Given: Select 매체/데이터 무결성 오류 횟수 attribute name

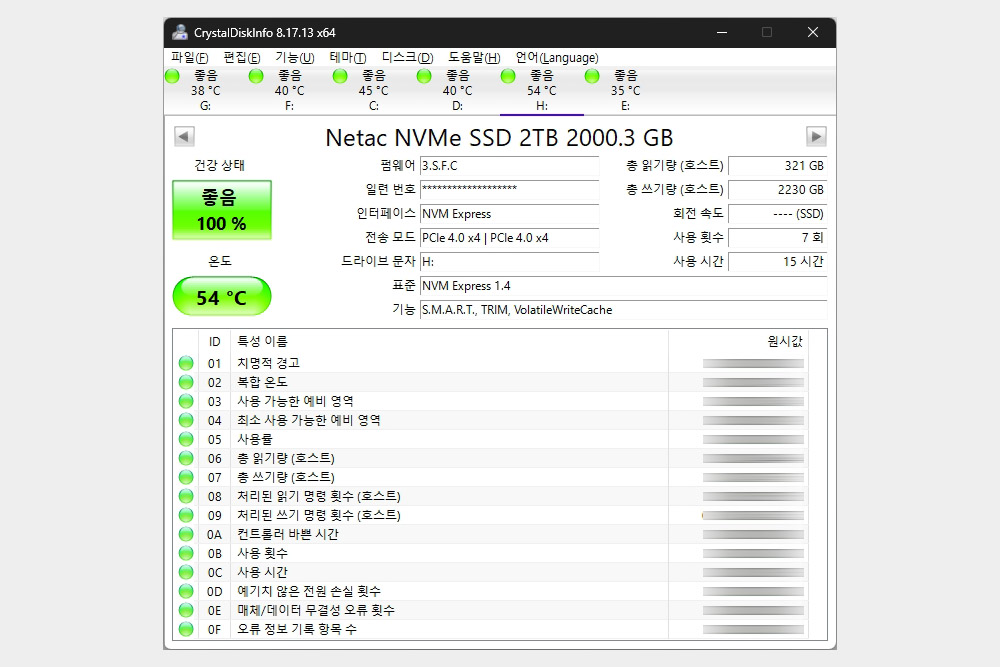Looking at the screenshot, I should [x=316, y=610].
